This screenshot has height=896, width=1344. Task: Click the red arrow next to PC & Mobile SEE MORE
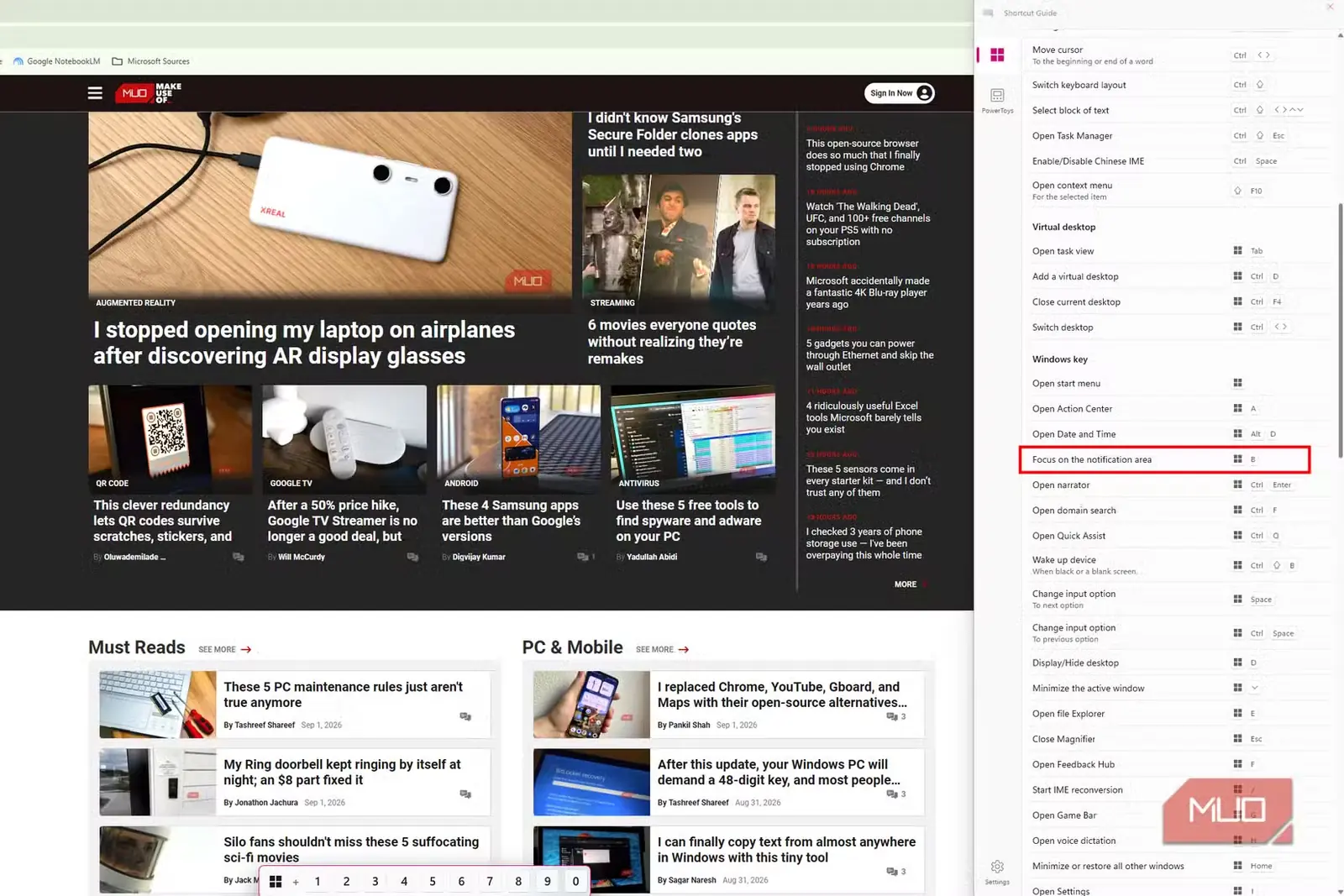pyautogui.click(x=684, y=649)
